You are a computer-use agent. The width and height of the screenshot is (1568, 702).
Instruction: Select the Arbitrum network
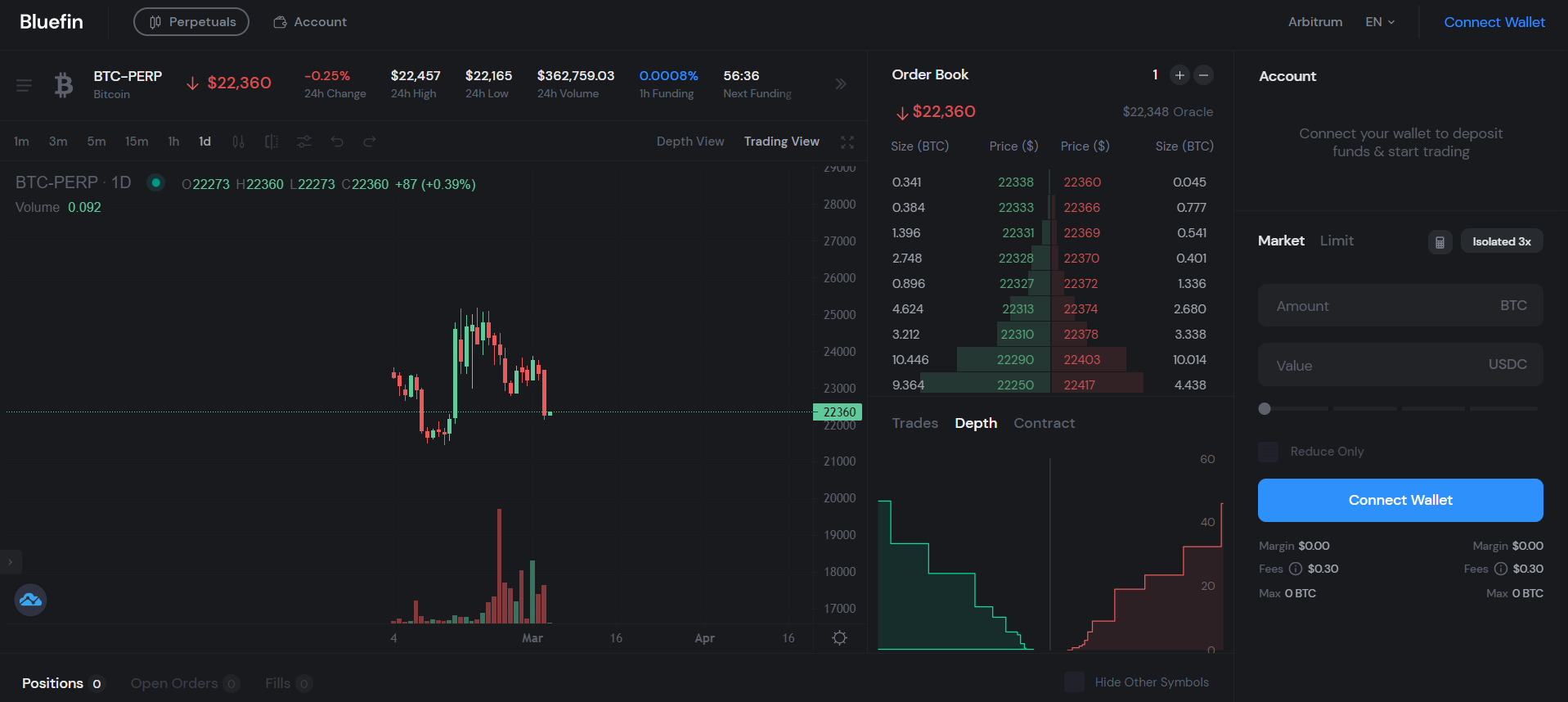[1315, 22]
